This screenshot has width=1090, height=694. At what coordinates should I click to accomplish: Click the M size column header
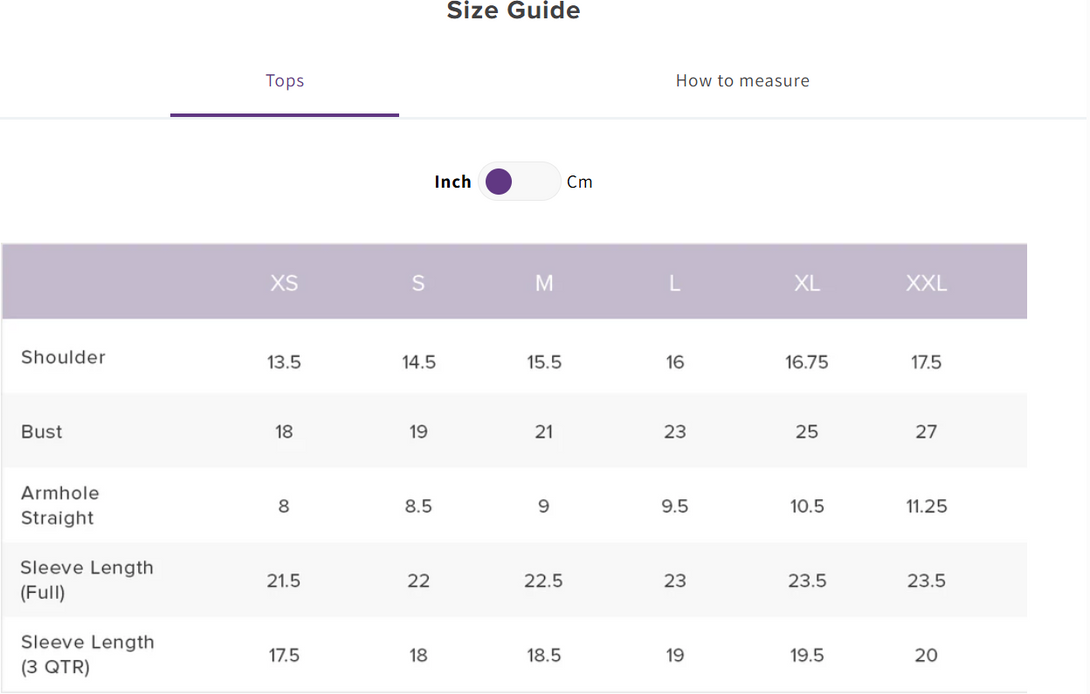pos(544,283)
